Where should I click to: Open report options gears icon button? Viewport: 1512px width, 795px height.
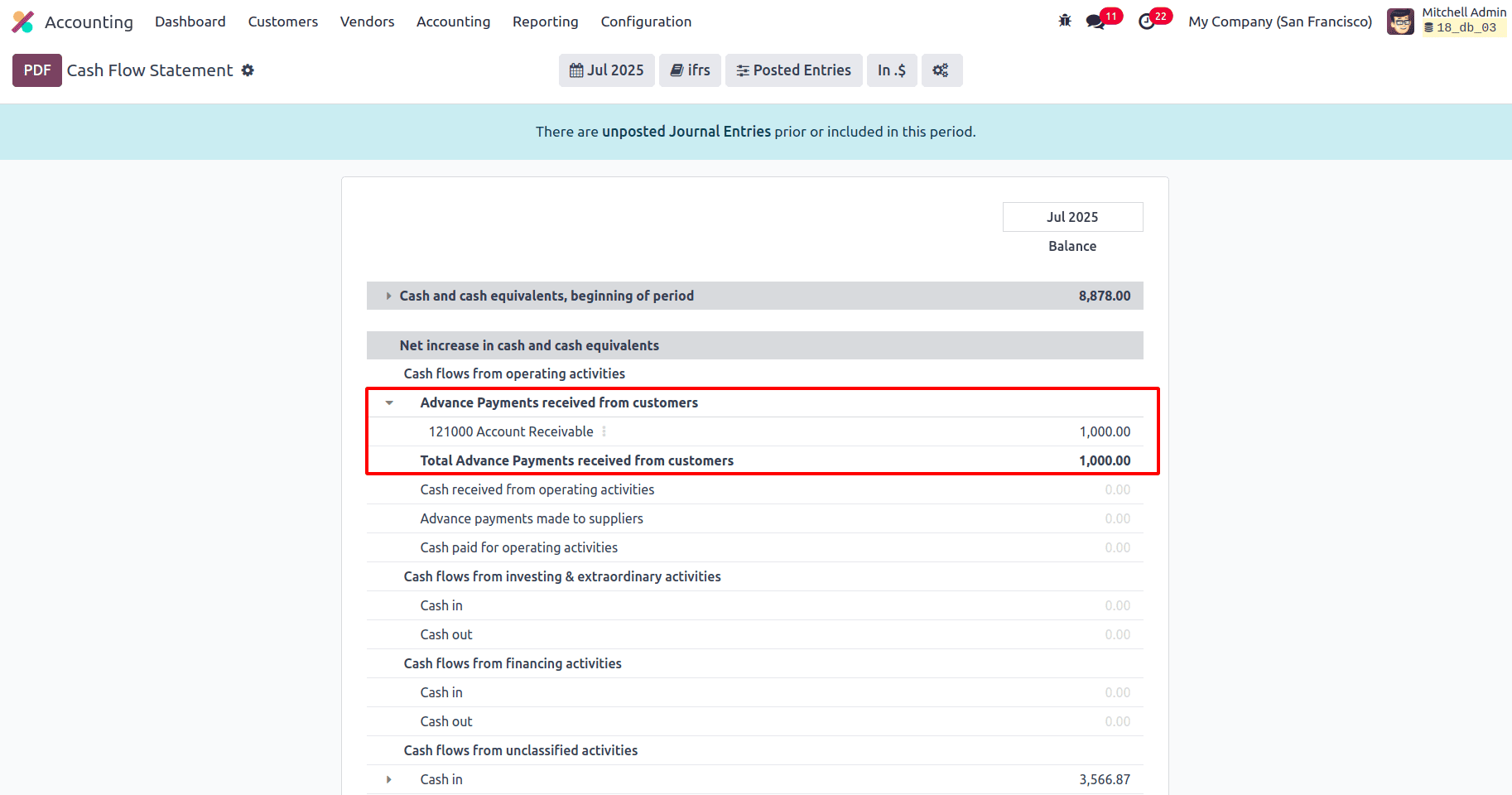pyautogui.click(x=941, y=70)
